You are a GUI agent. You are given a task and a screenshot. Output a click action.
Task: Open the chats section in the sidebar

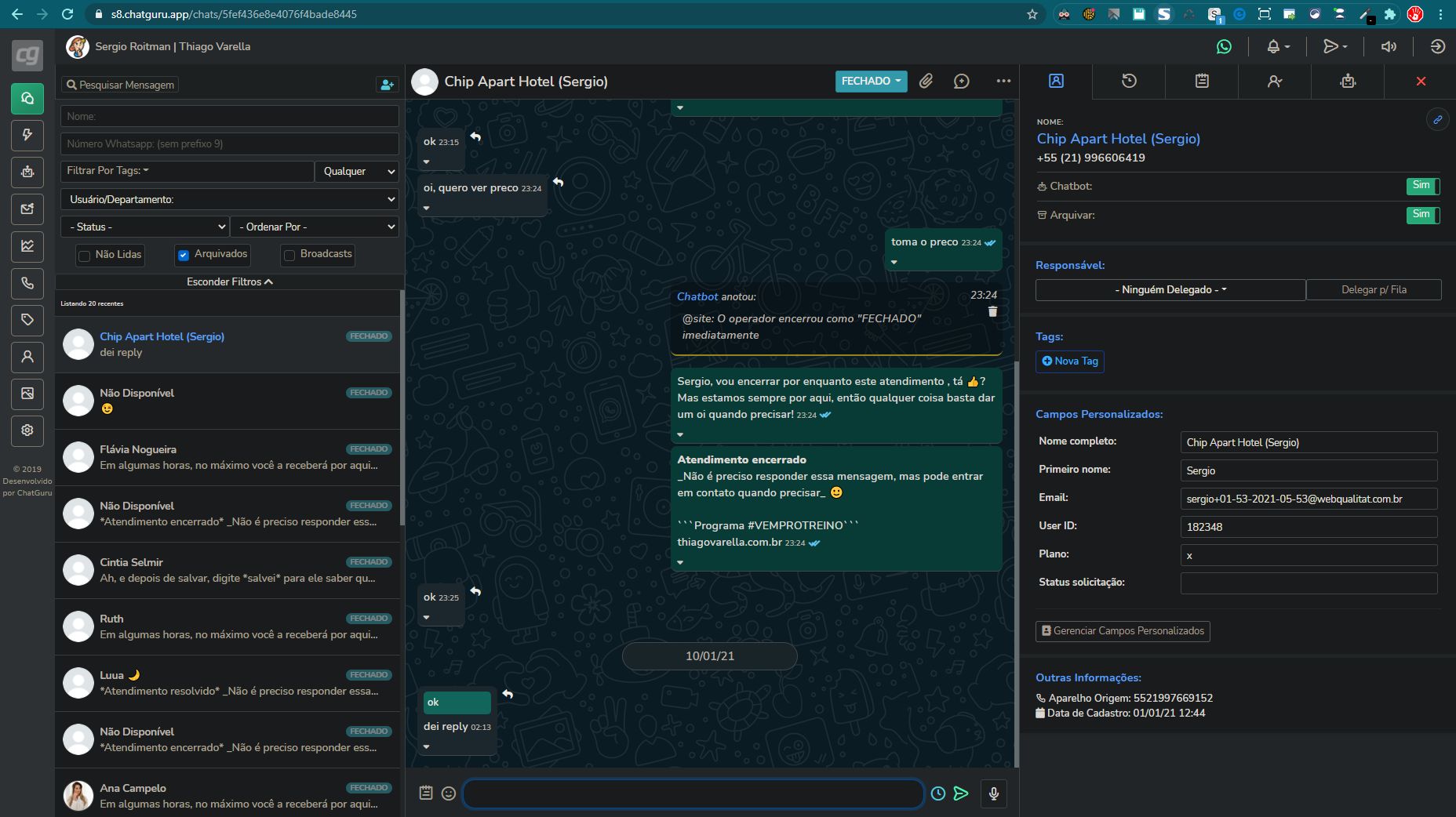tap(27, 99)
